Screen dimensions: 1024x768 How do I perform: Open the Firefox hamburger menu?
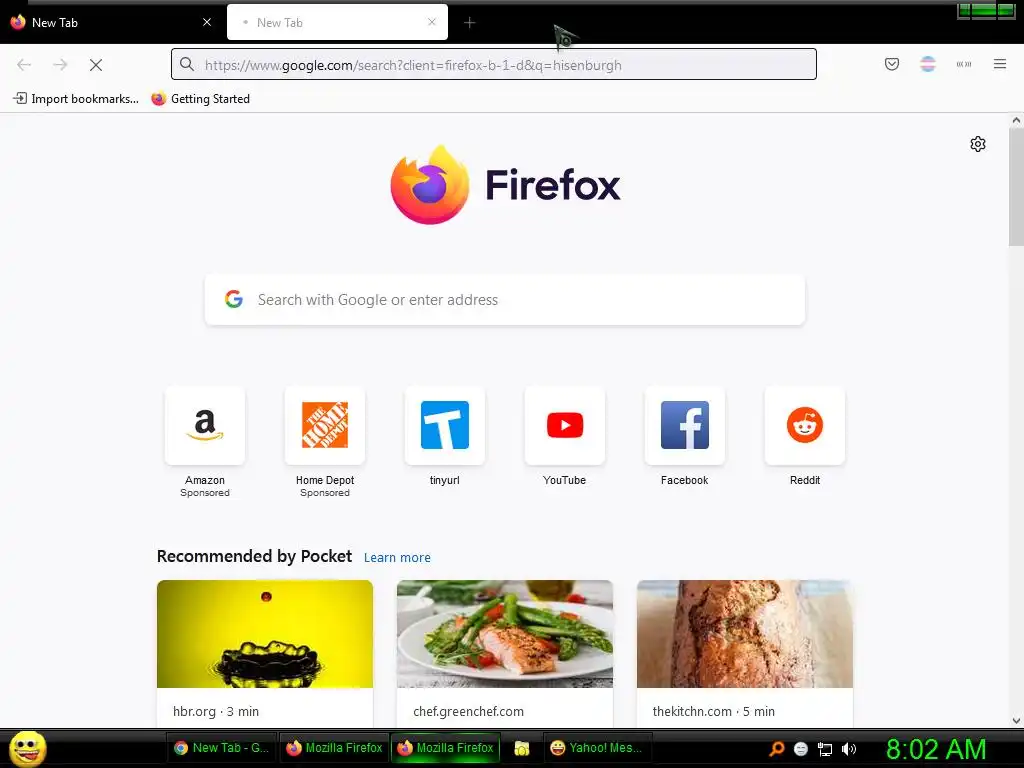point(999,64)
